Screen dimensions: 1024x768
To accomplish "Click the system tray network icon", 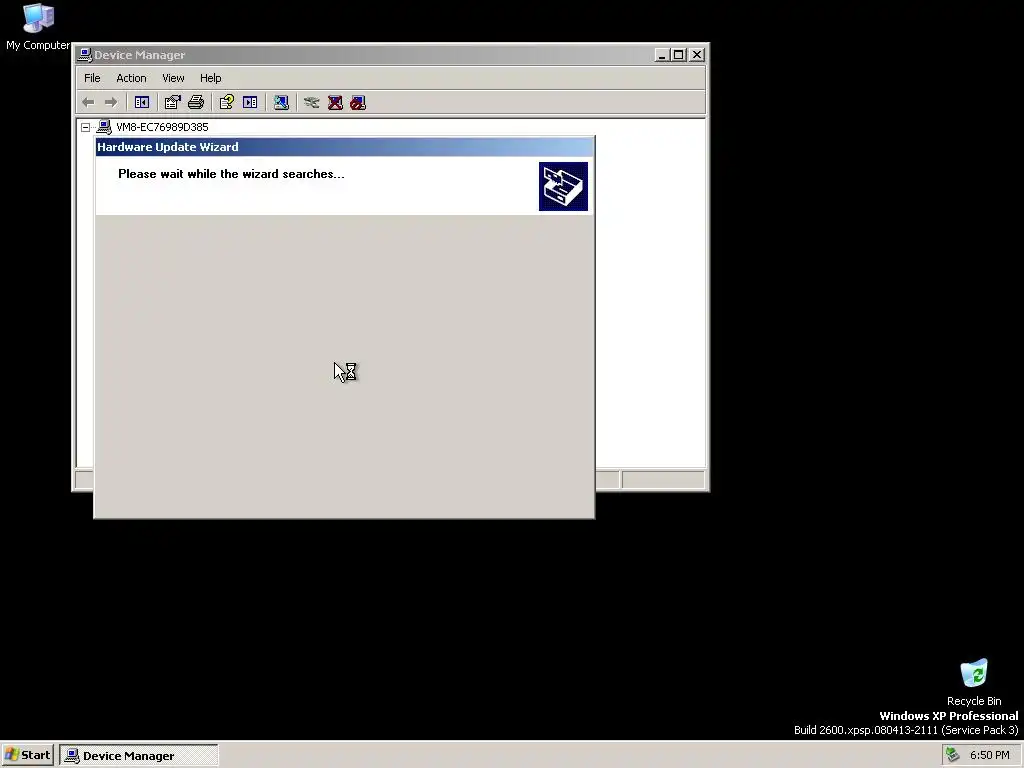I will (952, 755).
